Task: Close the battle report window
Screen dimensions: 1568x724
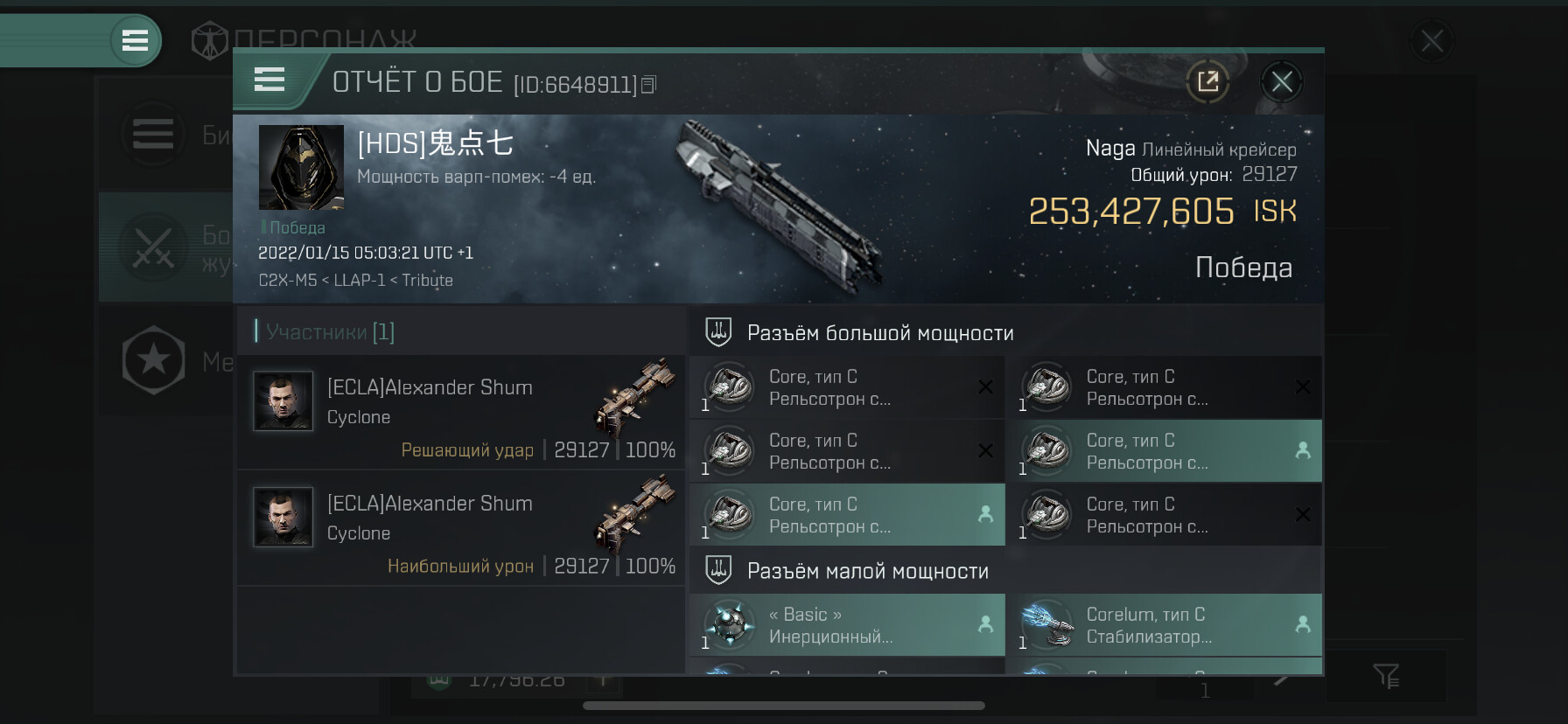Action: tap(1282, 82)
